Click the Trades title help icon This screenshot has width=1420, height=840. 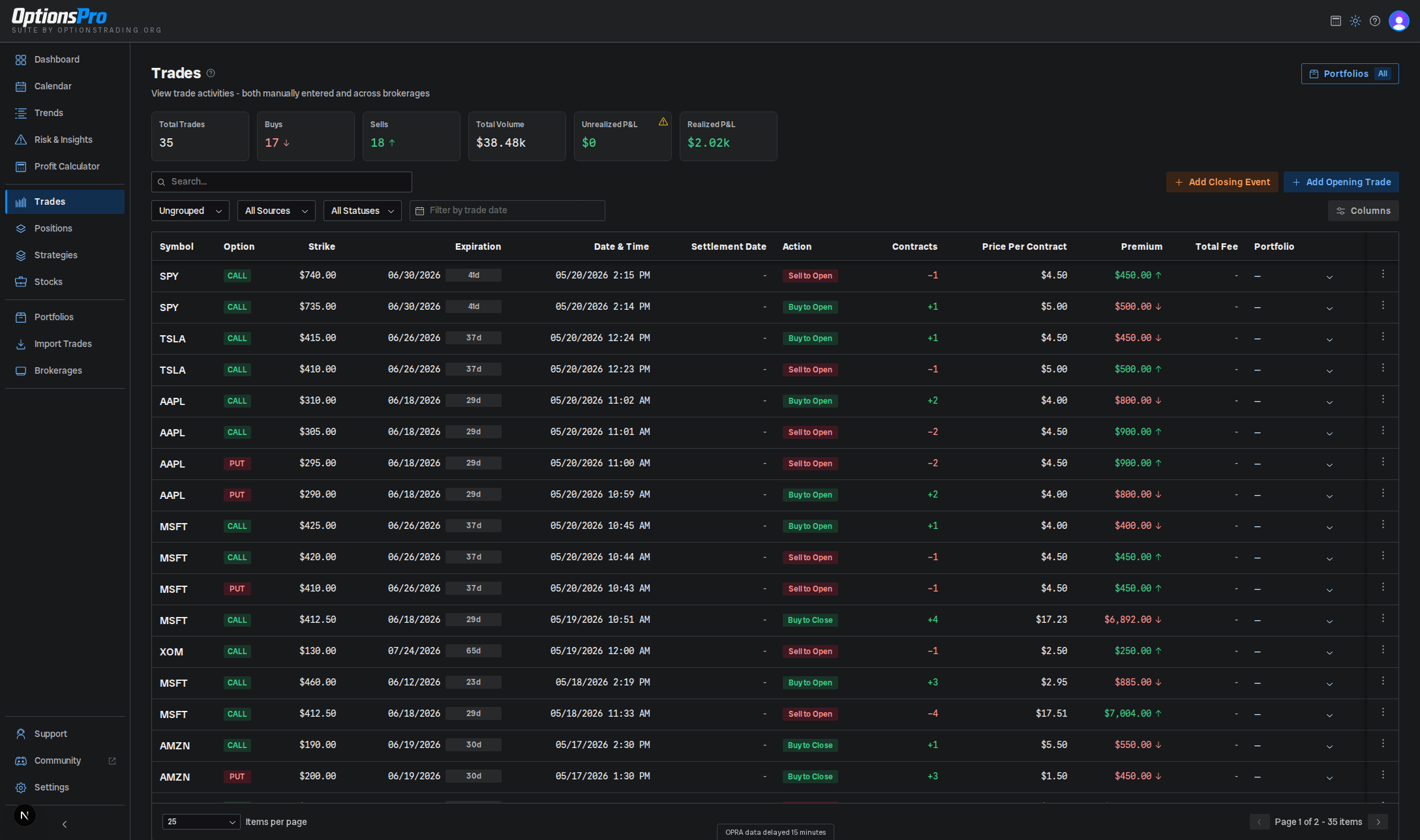(211, 73)
